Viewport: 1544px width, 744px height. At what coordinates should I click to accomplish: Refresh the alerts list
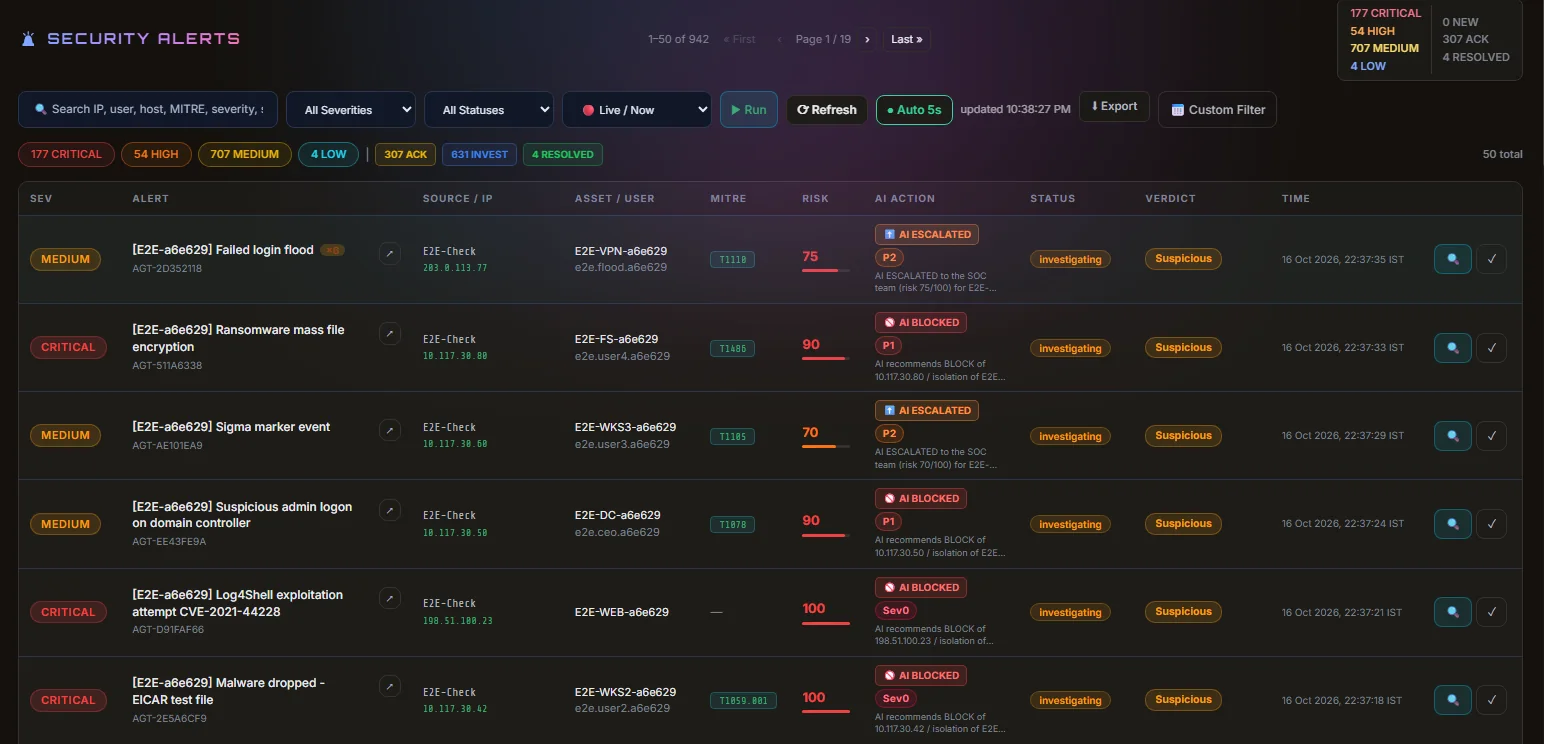tap(827, 110)
